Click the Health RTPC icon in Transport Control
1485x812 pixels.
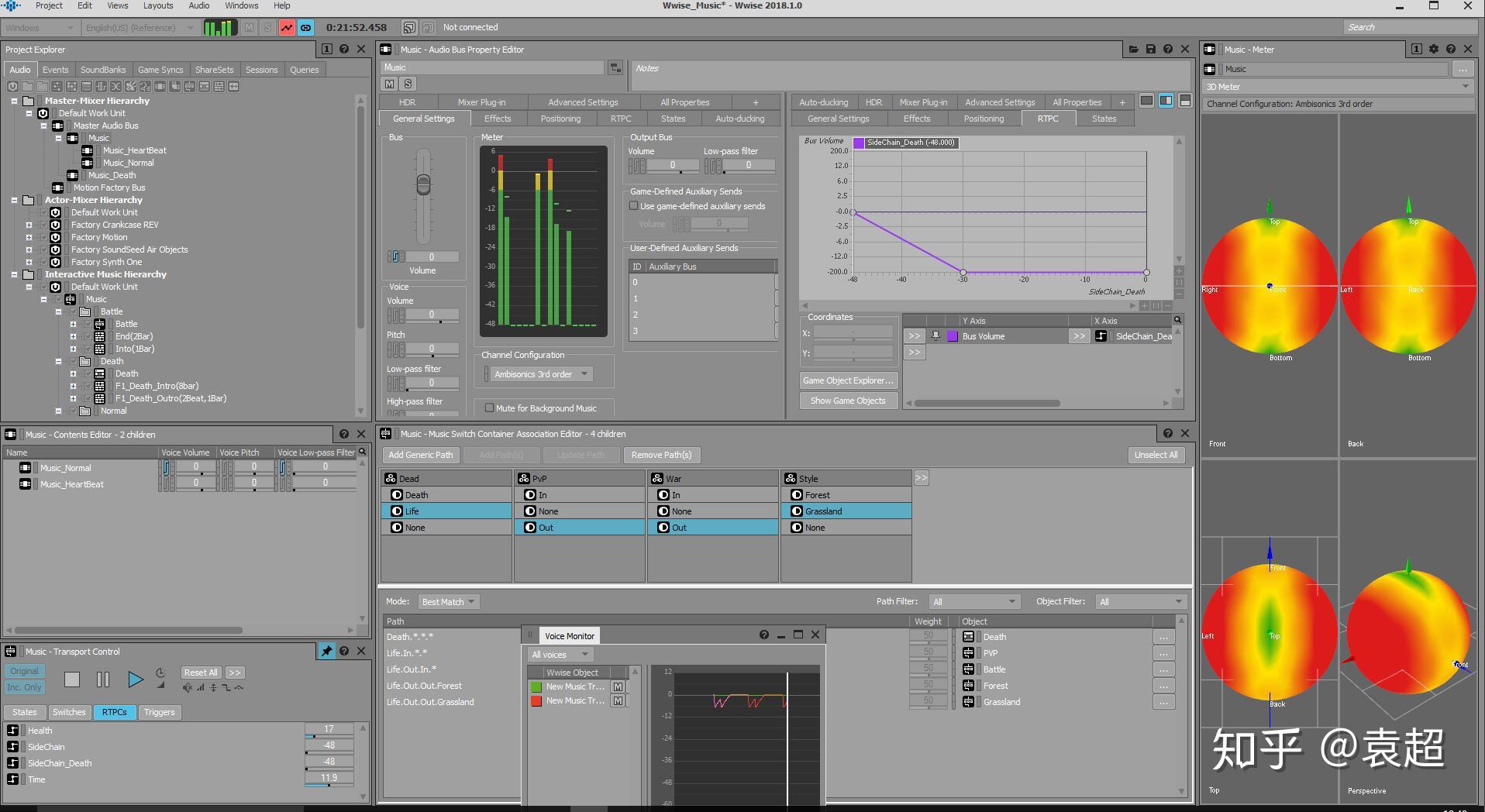coord(12,730)
